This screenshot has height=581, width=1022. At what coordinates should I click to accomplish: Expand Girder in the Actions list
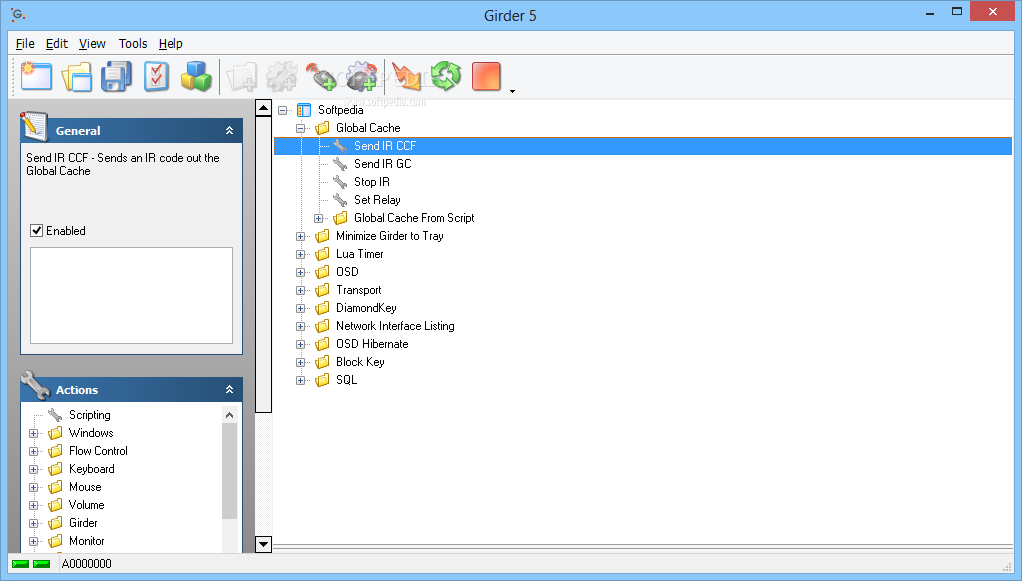(x=33, y=524)
